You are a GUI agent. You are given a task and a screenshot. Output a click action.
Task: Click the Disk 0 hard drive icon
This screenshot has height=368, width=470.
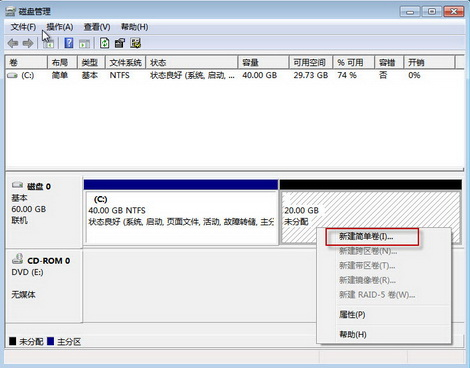pyautogui.click(x=17, y=185)
